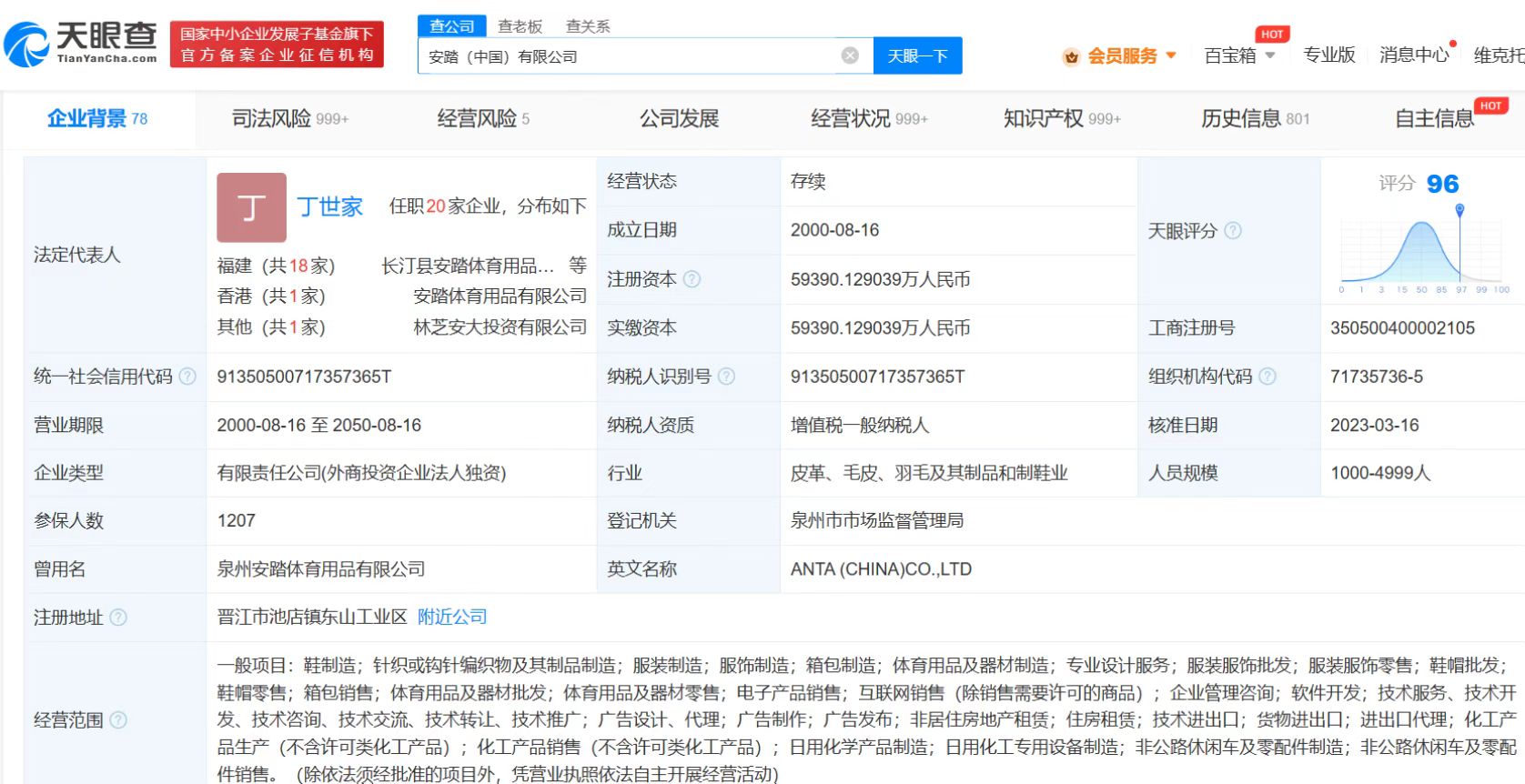Click 登记机关 value 泉州市市场监督管理局
1525x784 pixels.
tap(877, 520)
